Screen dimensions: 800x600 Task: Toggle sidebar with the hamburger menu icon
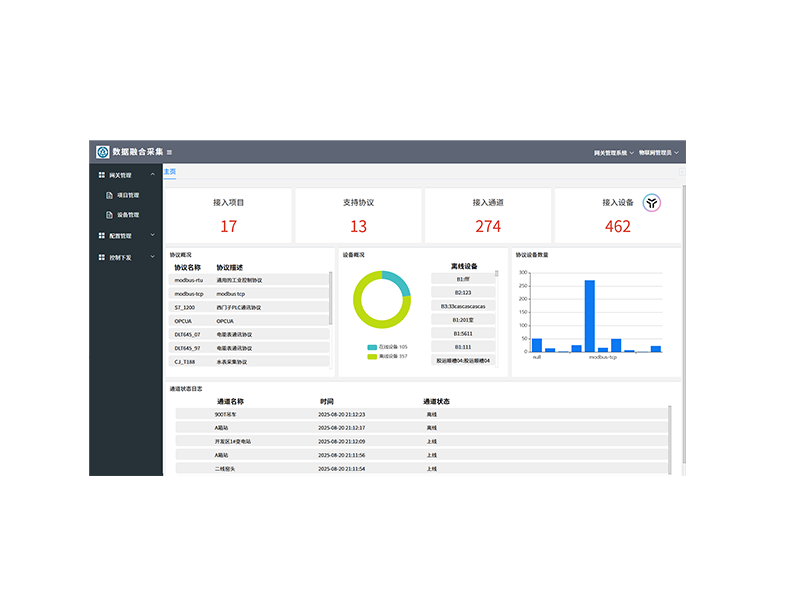pyautogui.click(x=169, y=152)
